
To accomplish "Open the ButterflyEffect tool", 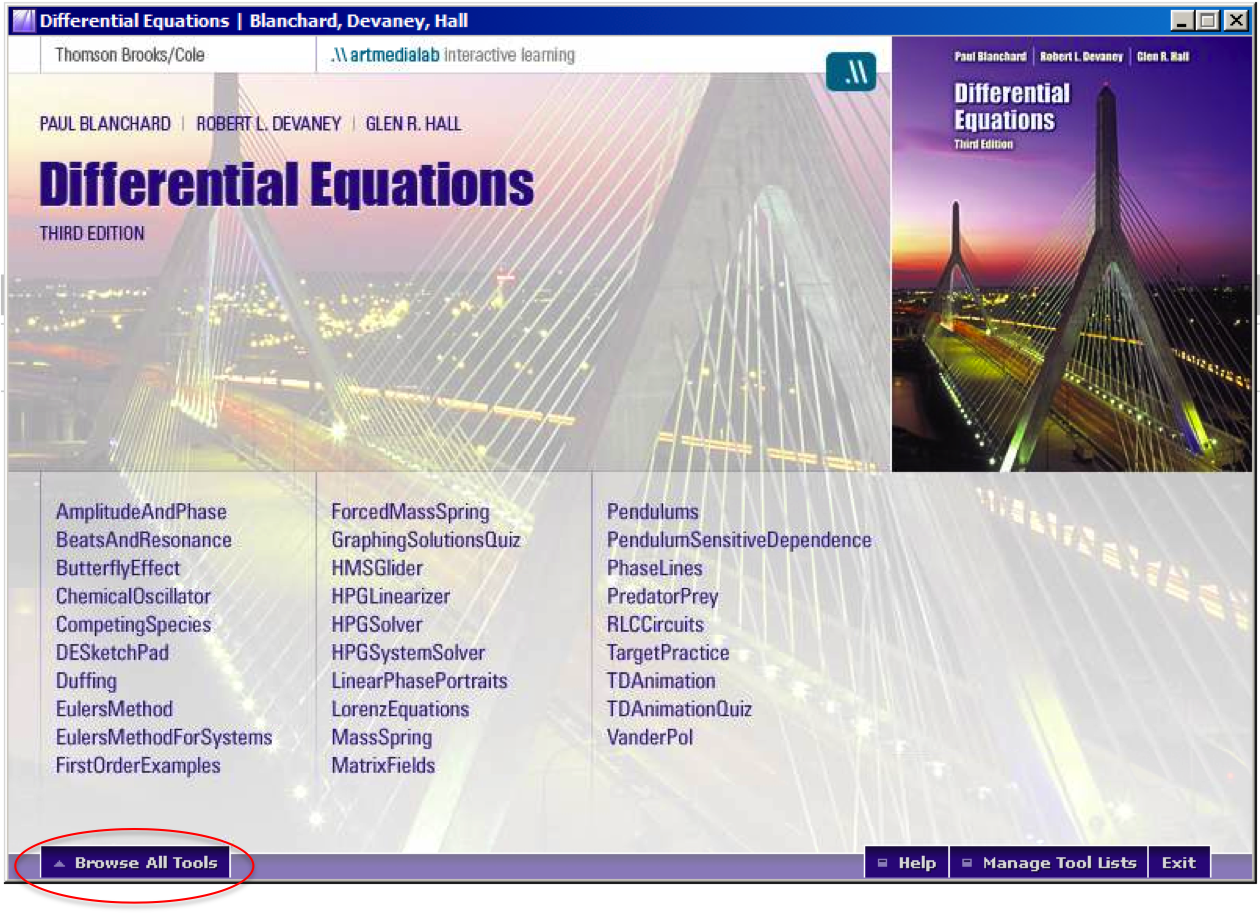I will click(118, 568).
